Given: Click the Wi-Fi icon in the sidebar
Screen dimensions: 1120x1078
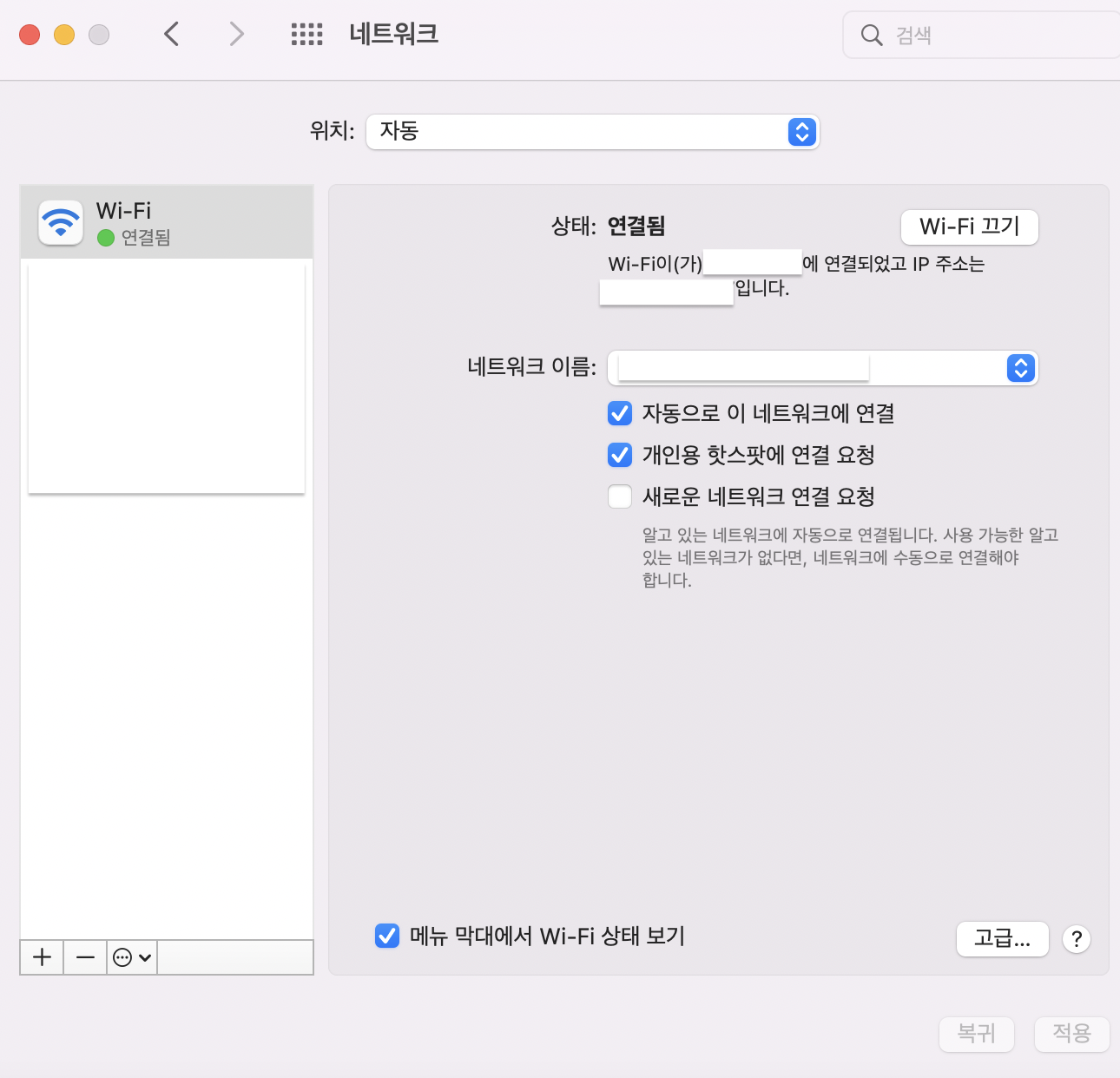Looking at the screenshot, I should [x=61, y=222].
